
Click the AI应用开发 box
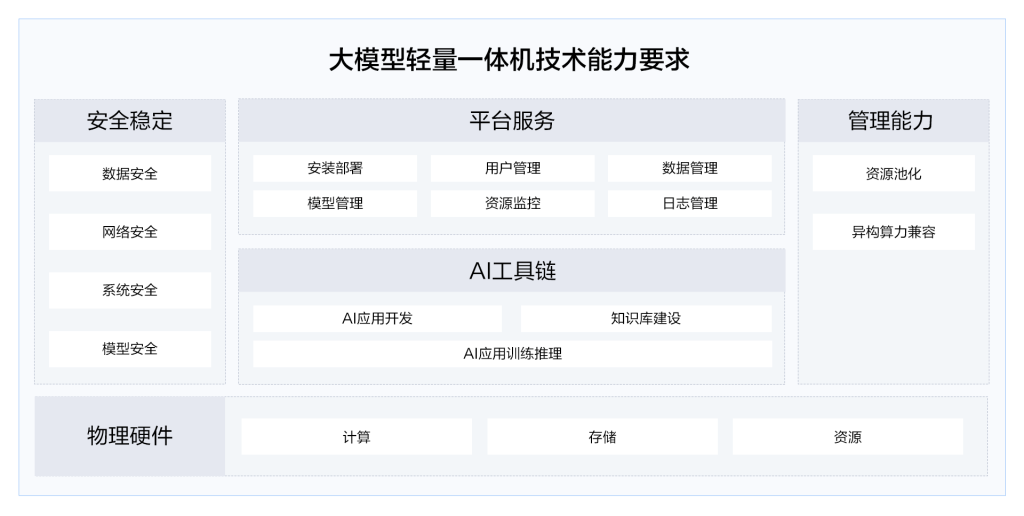click(x=377, y=318)
